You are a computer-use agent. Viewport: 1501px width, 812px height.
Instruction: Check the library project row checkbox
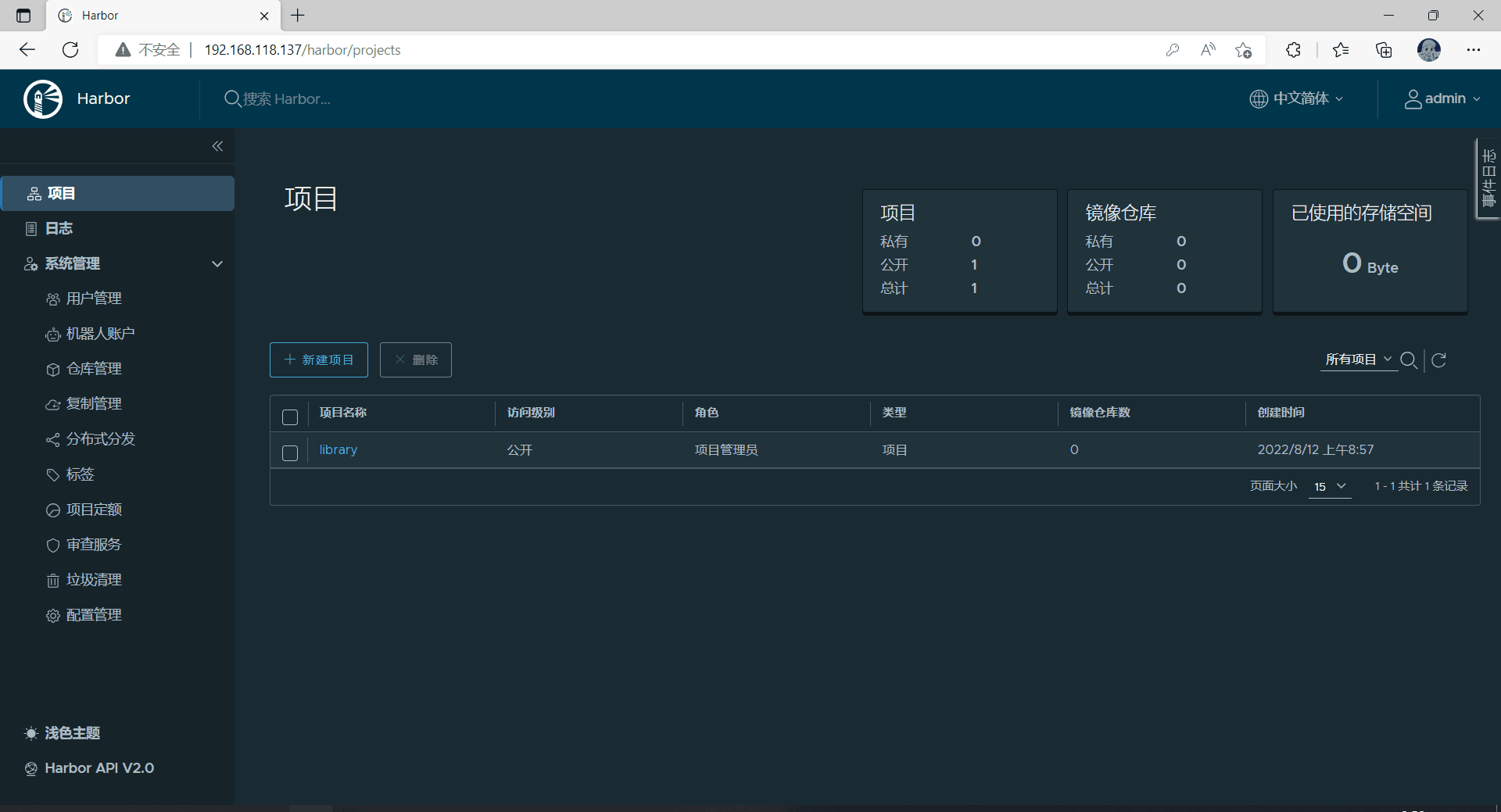(290, 453)
